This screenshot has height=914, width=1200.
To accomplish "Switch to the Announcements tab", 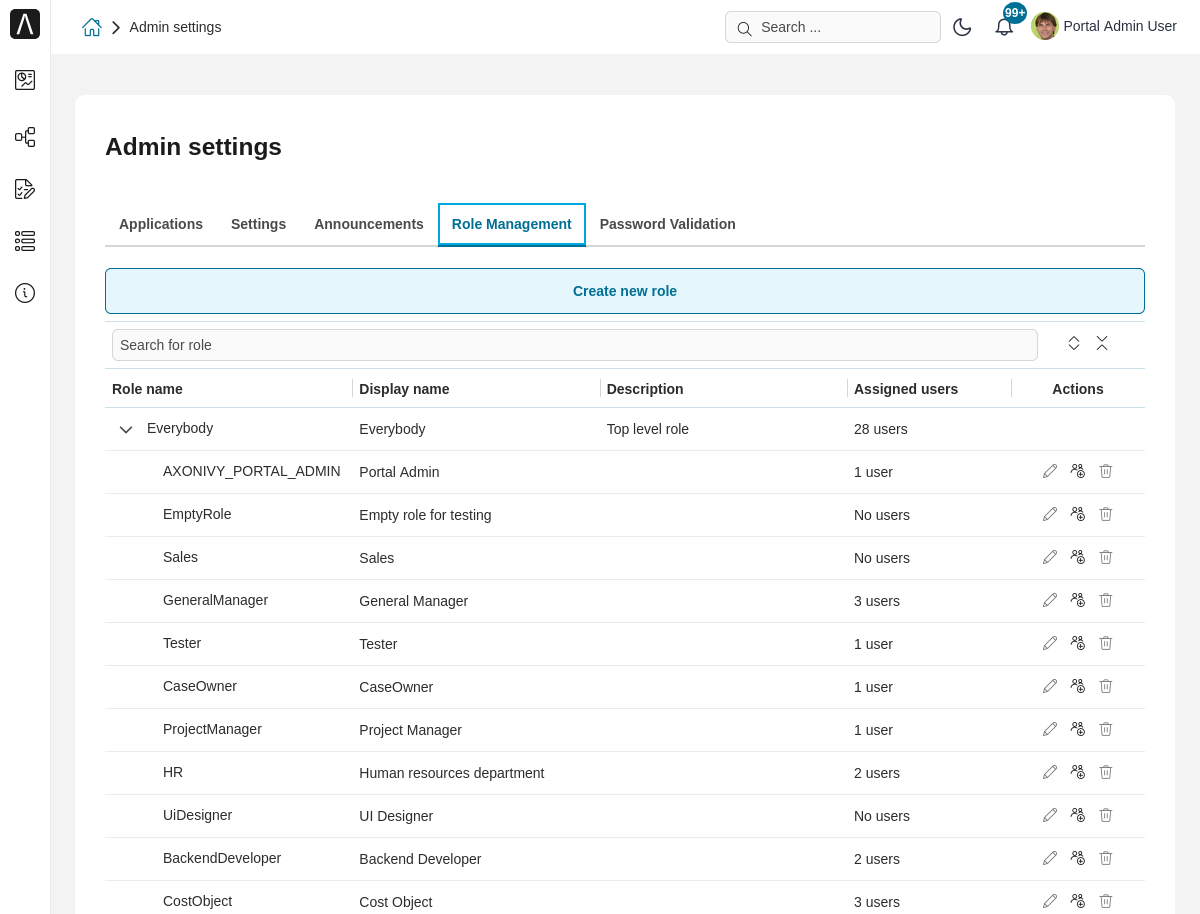I will coord(369,224).
